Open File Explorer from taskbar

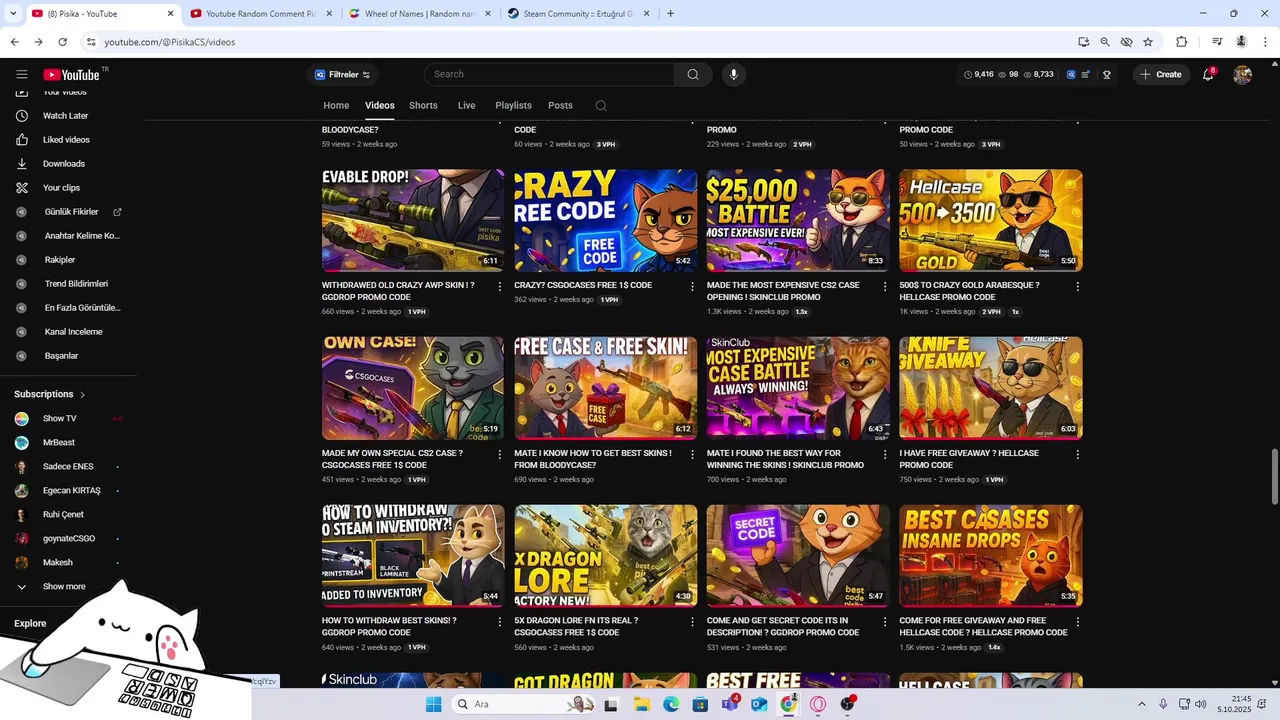point(641,704)
